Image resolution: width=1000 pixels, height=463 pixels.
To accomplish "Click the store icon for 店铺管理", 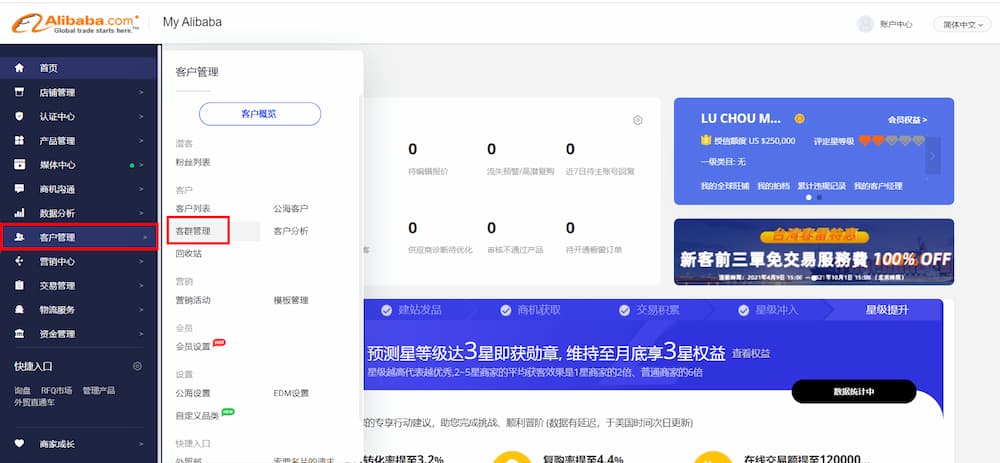I will [x=19, y=92].
